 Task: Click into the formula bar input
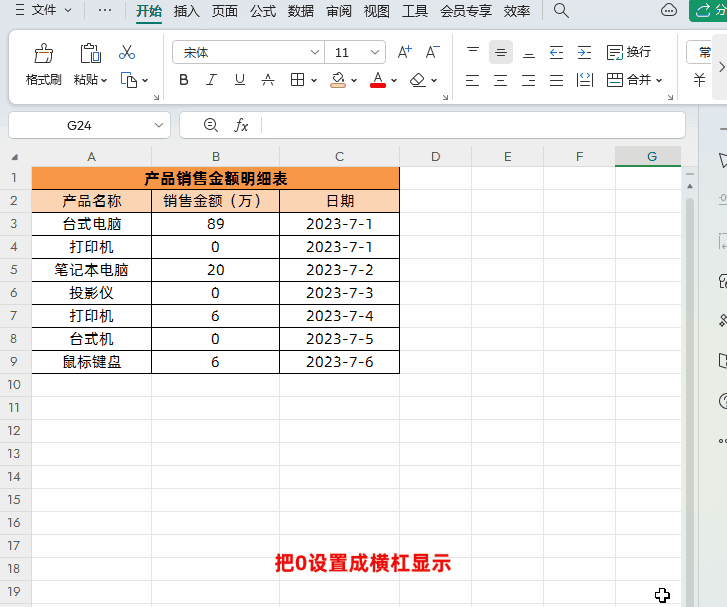coord(473,125)
